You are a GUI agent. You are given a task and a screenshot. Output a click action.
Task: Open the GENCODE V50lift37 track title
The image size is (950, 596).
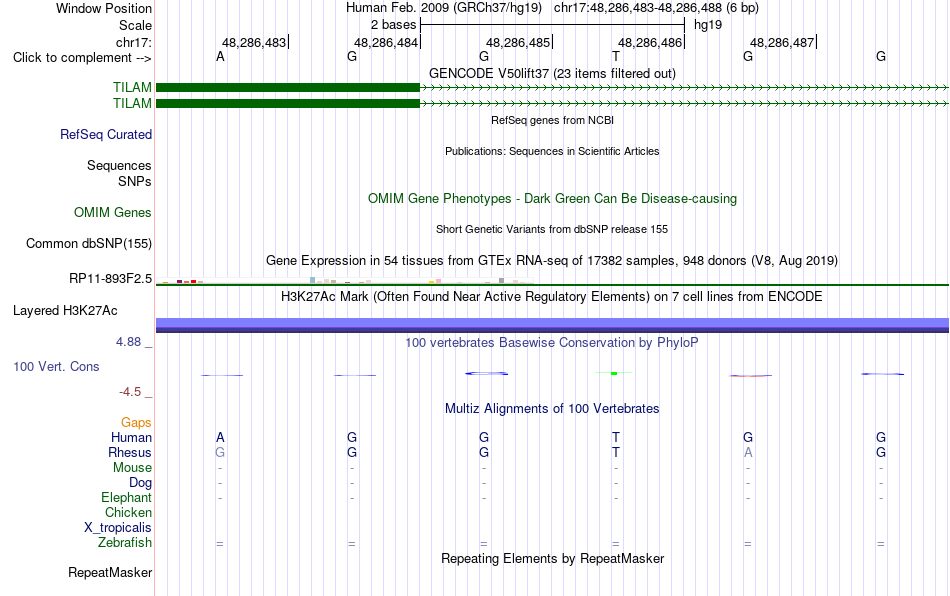pyautogui.click(x=553, y=73)
